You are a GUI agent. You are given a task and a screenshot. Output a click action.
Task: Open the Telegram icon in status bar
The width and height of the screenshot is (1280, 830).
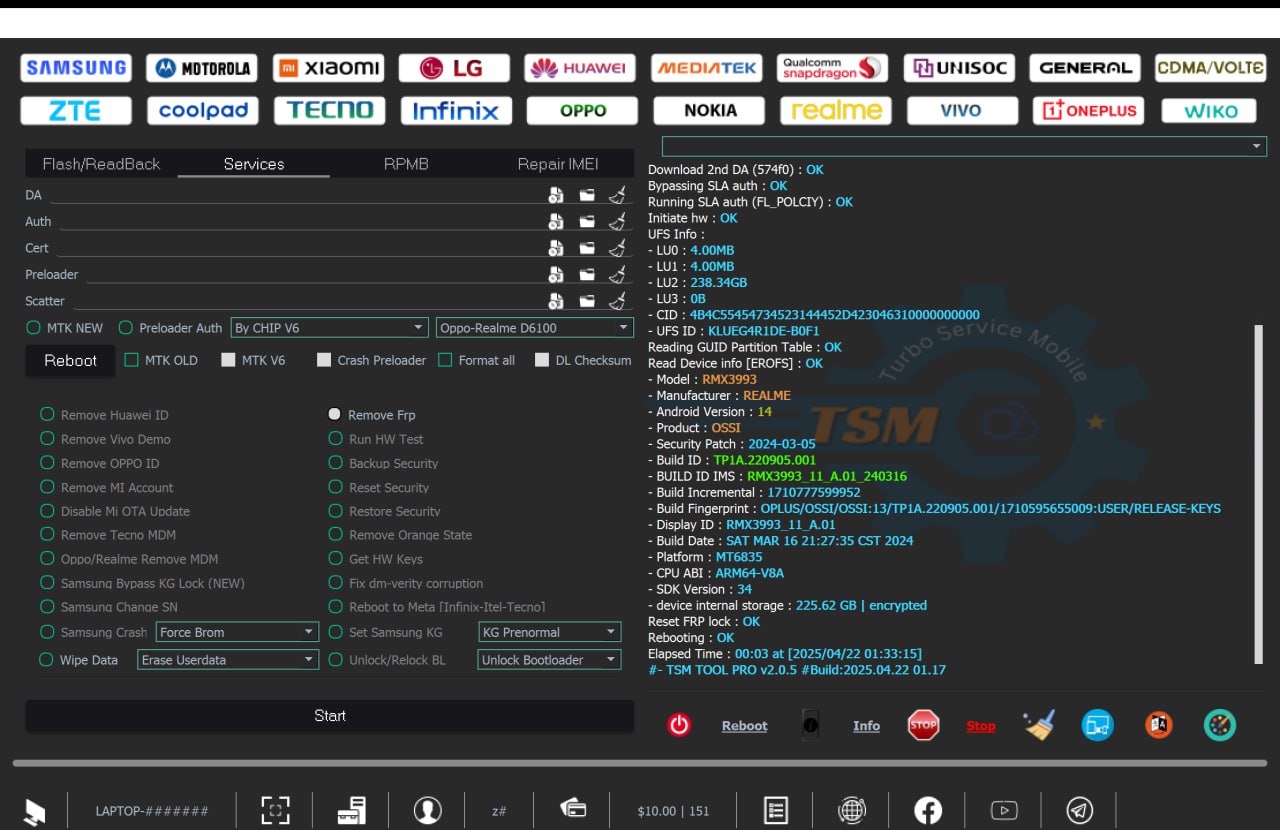[1080, 810]
